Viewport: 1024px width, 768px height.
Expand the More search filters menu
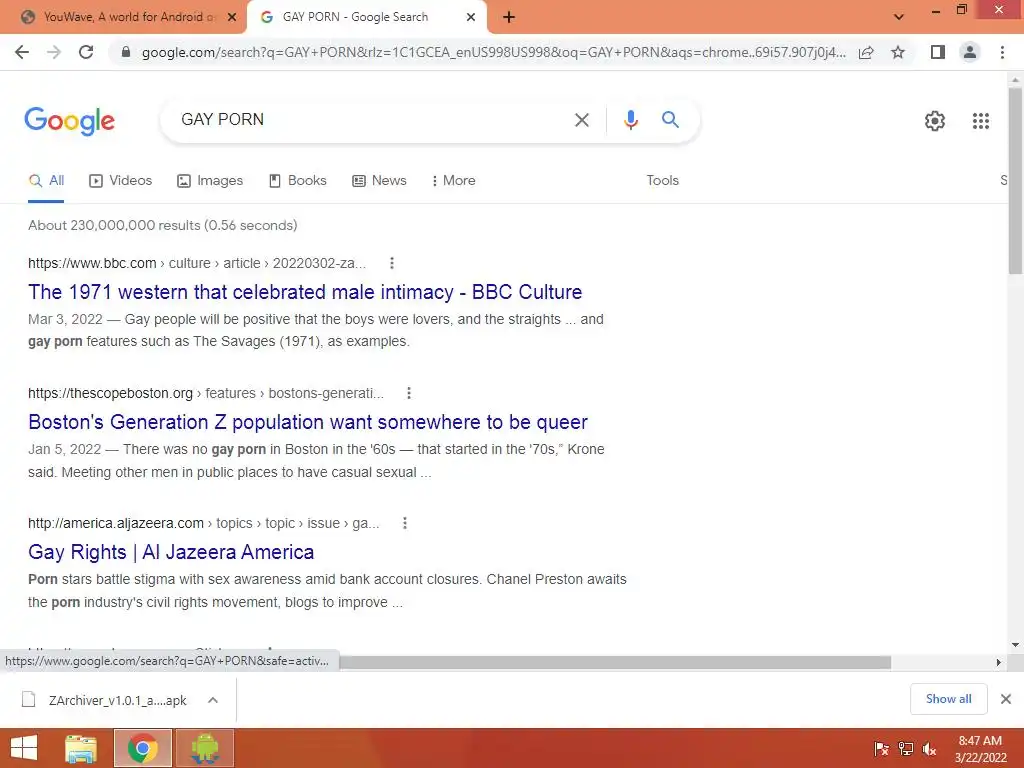[453, 181]
